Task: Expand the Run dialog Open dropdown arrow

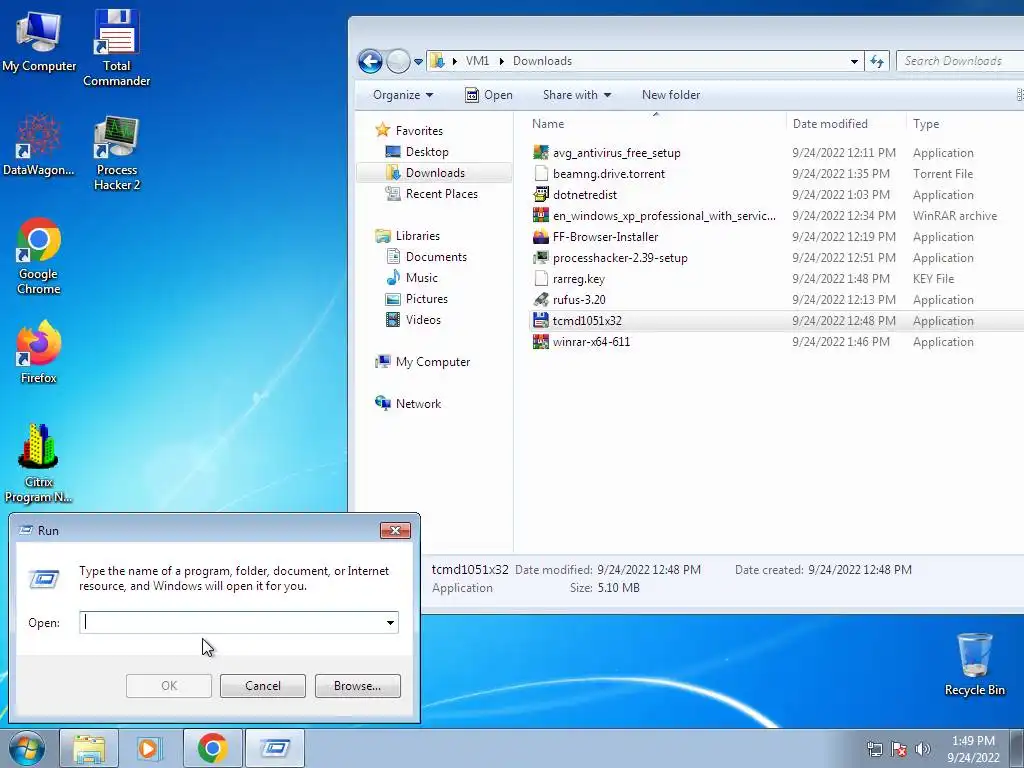Action: point(391,622)
